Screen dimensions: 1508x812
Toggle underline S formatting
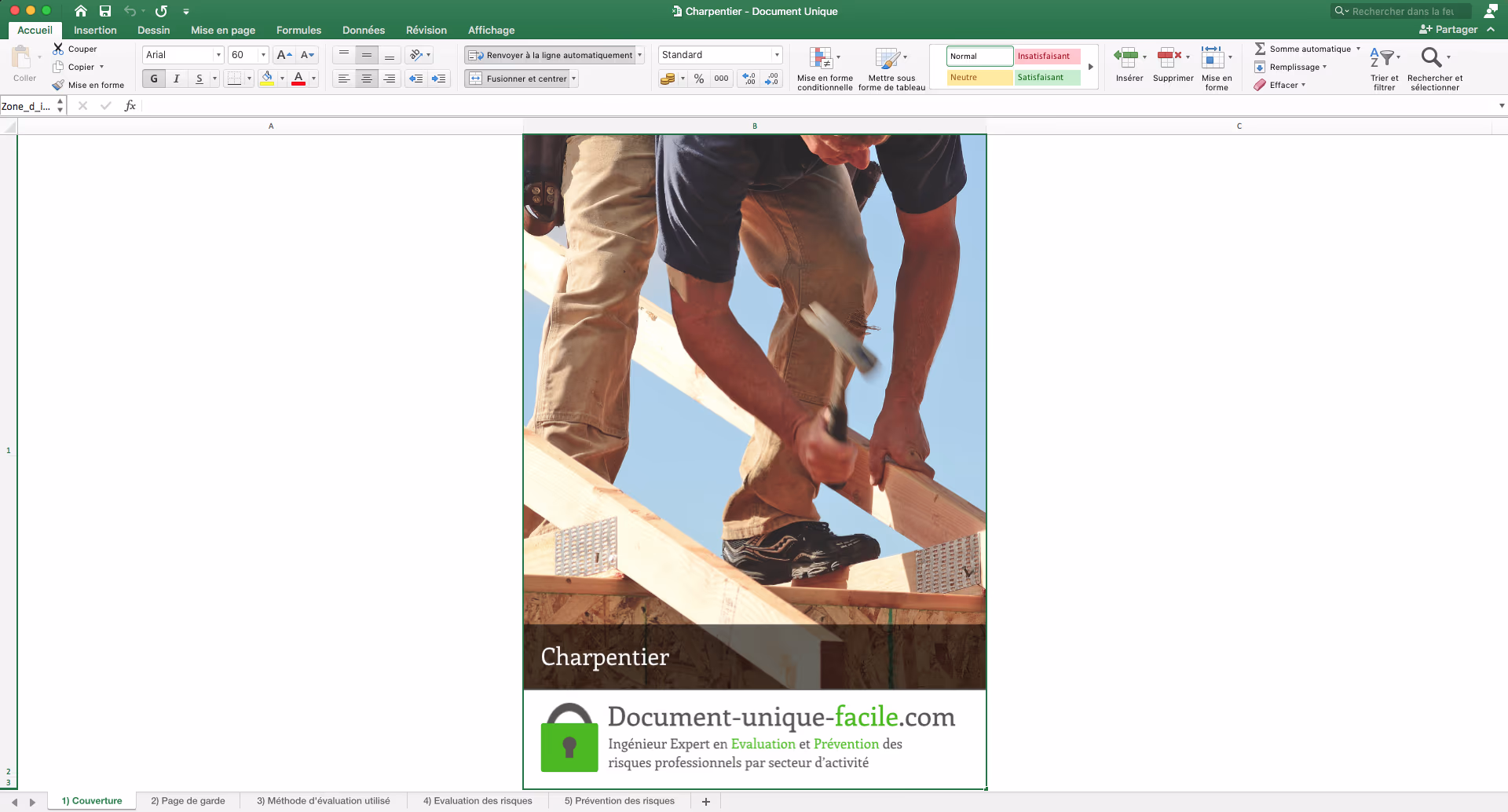click(x=199, y=79)
